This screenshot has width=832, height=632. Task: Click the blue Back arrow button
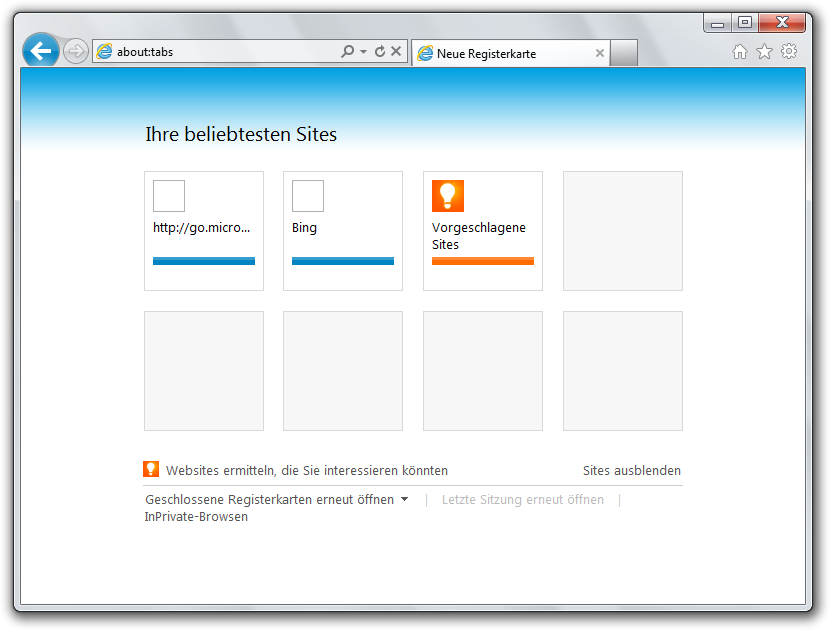point(41,51)
